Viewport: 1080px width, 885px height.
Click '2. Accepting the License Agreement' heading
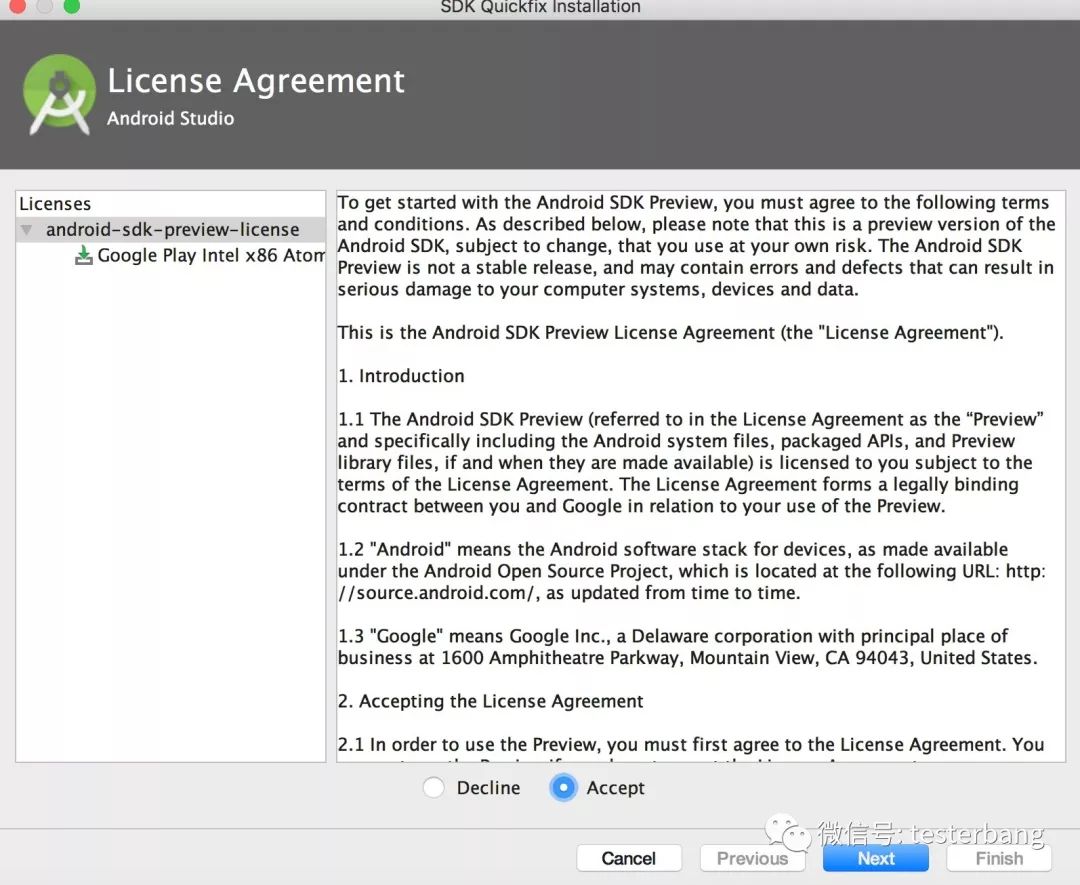click(490, 701)
